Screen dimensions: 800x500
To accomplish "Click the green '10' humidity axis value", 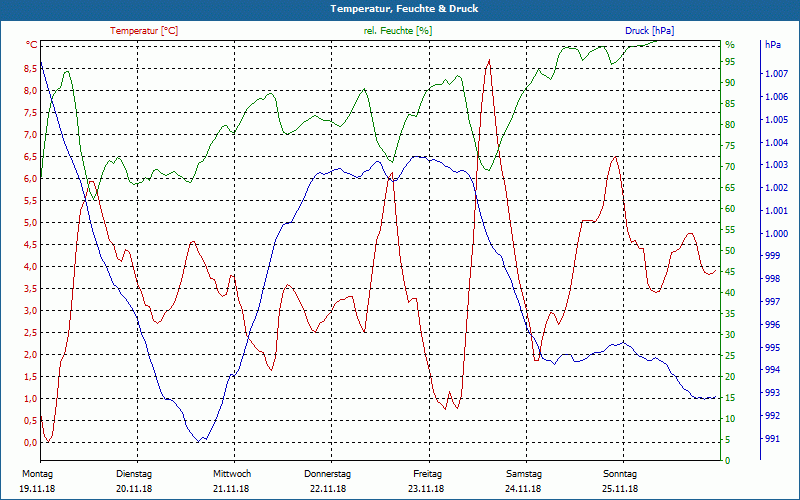I will click(x=730, y=419).
